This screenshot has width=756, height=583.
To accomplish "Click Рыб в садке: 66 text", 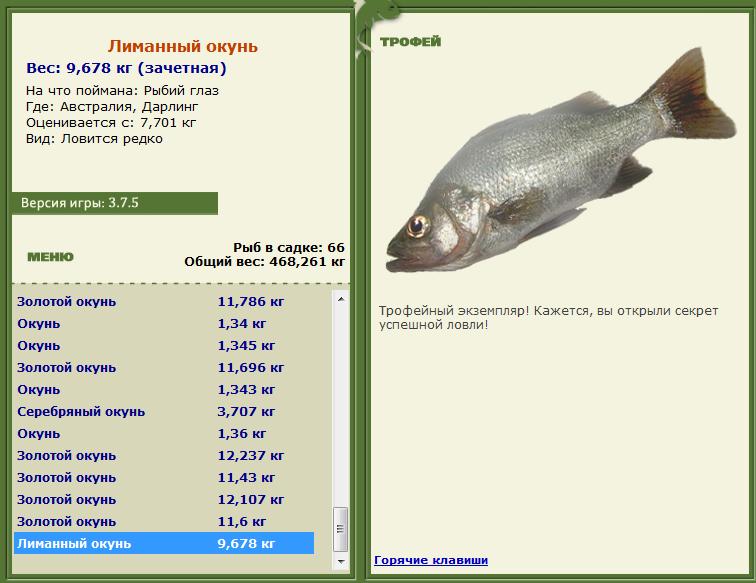I will click(x=289, y=248).
